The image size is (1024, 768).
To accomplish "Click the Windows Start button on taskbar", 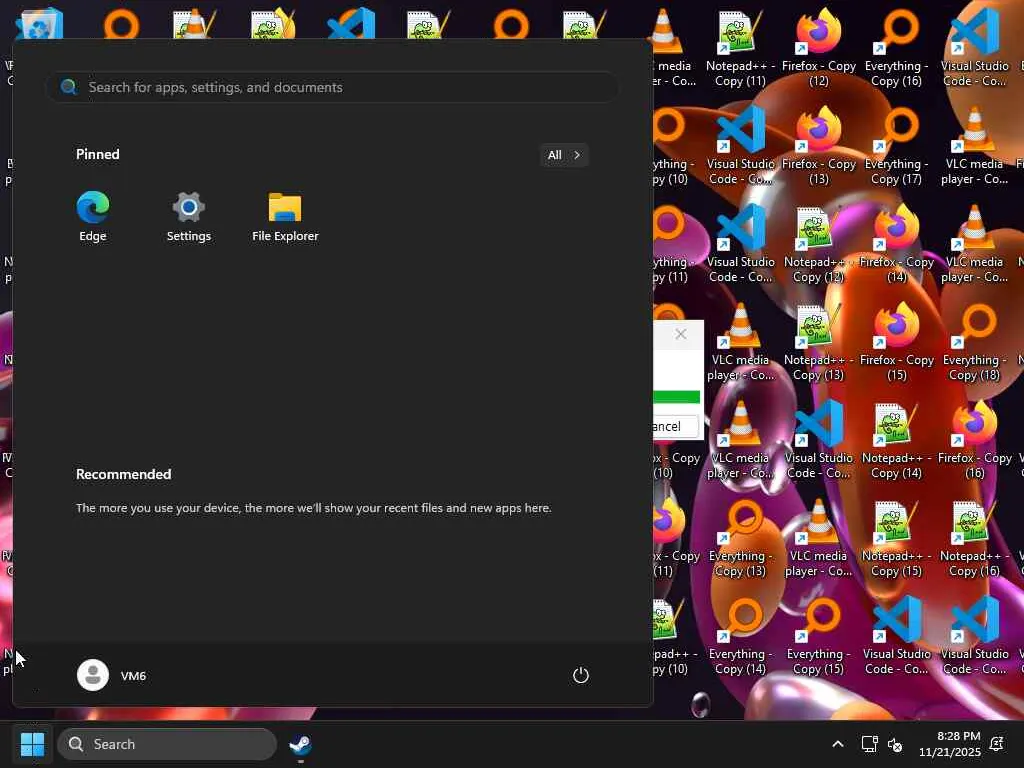I will tap(32, 744).
